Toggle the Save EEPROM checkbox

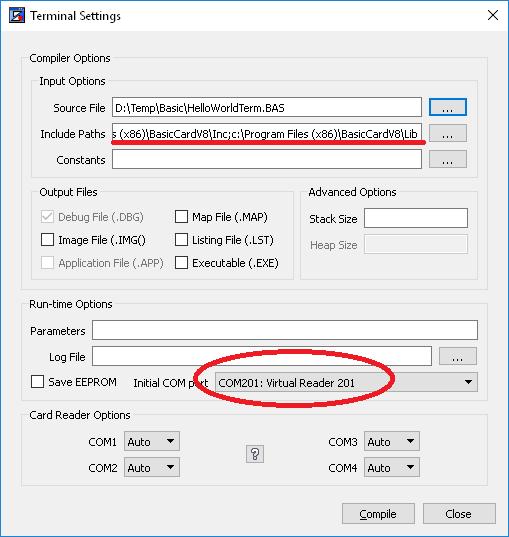pos(37,382)
